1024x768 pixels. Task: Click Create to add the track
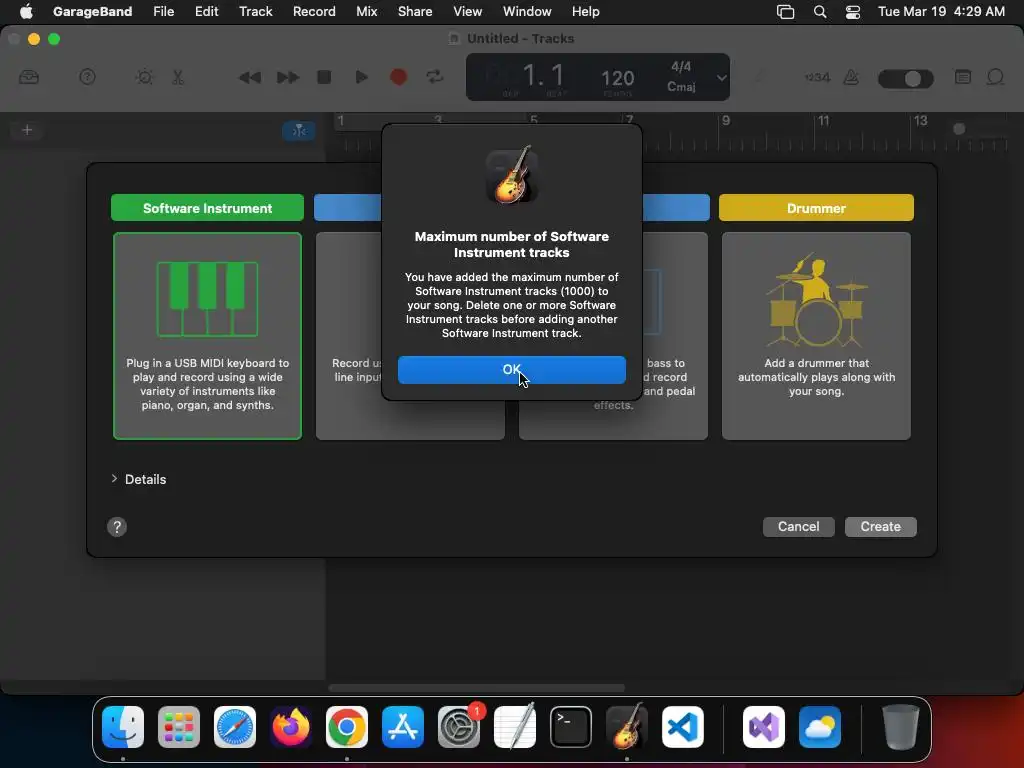880,526
